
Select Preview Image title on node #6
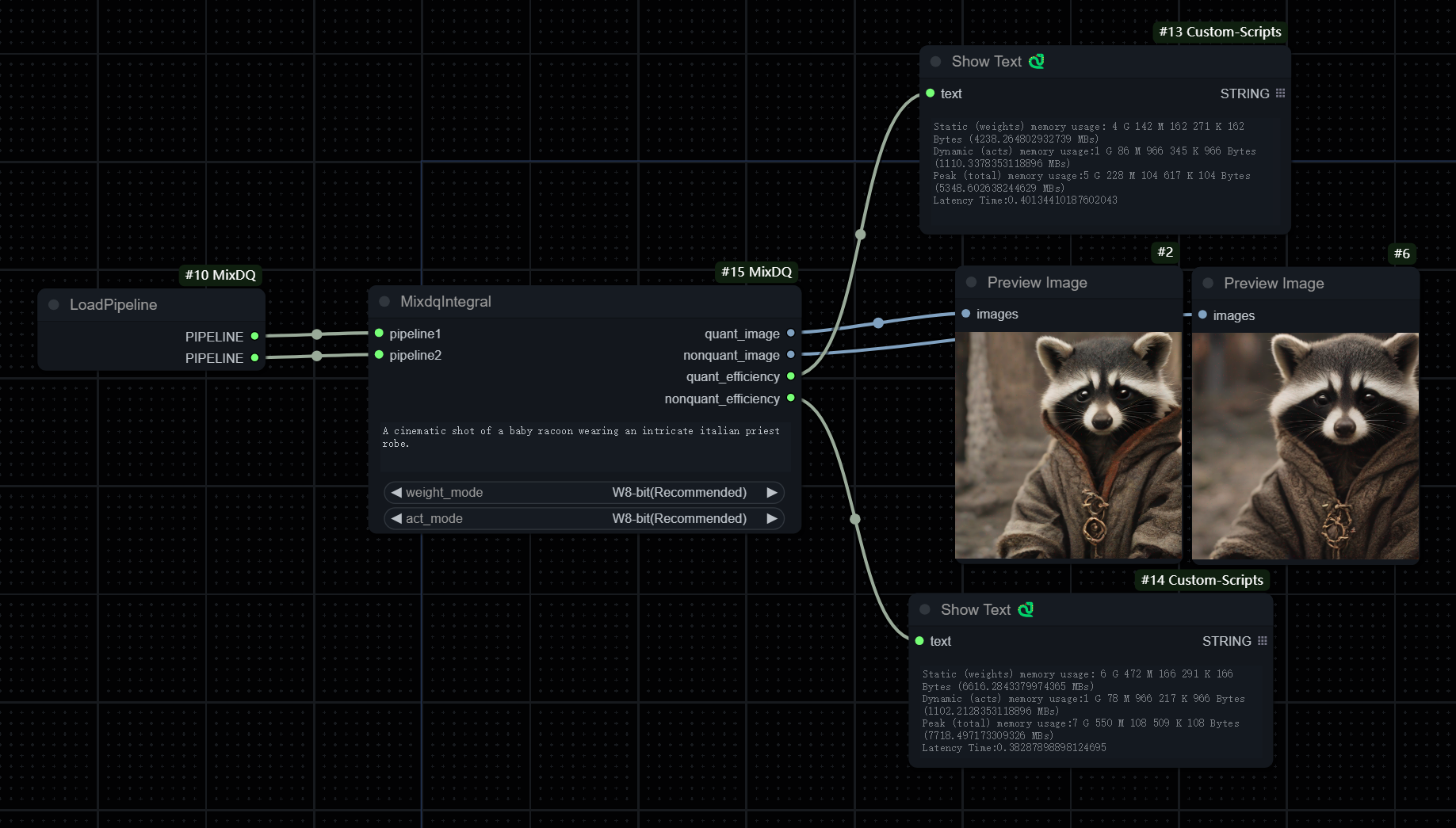click(1274, 284)
